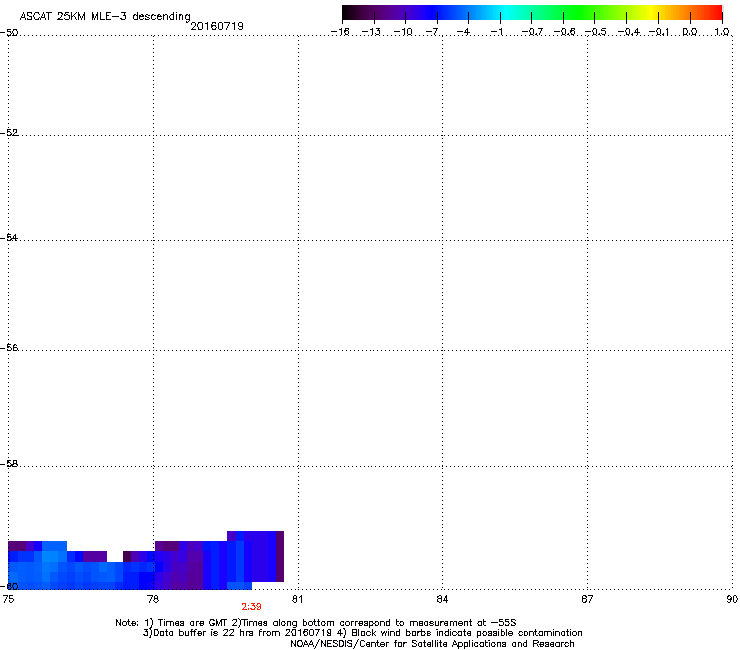Click longitude axis label 75
Screen dimensions: 740x650
point(8,599)
